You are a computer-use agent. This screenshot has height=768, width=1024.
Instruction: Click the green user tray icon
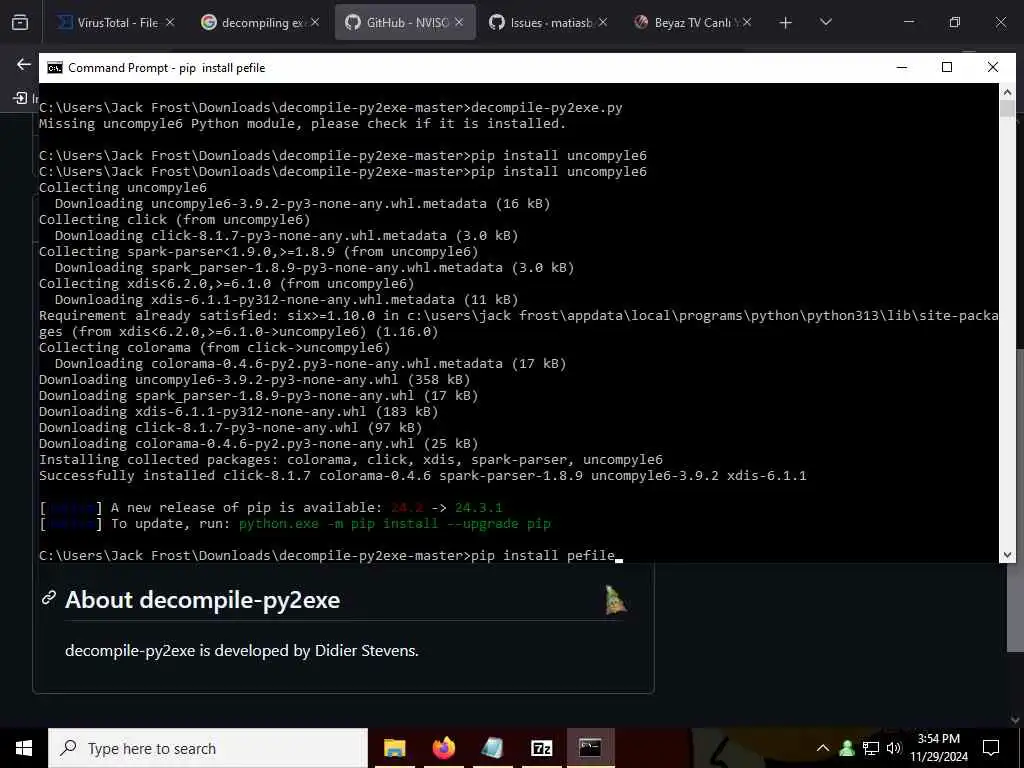pyautogui.click(x=847, y=748)
